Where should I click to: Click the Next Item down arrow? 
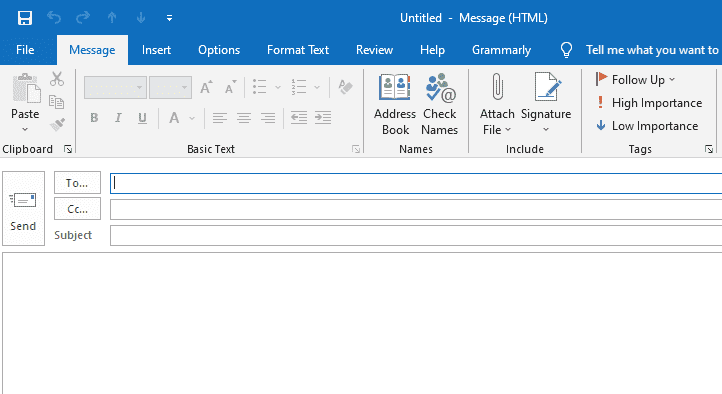point(141,18)
